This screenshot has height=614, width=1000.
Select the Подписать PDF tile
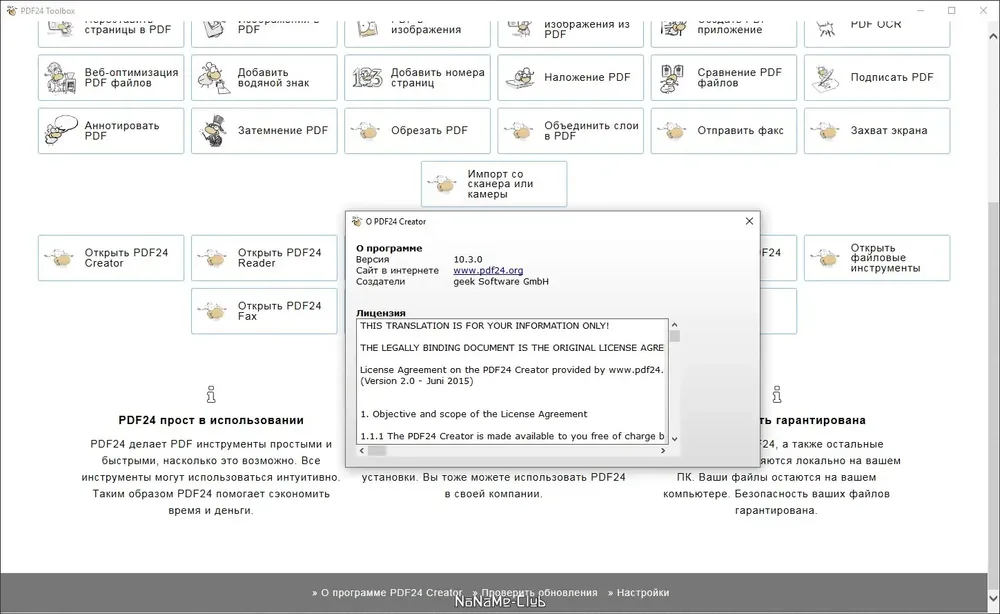point(876,78)
